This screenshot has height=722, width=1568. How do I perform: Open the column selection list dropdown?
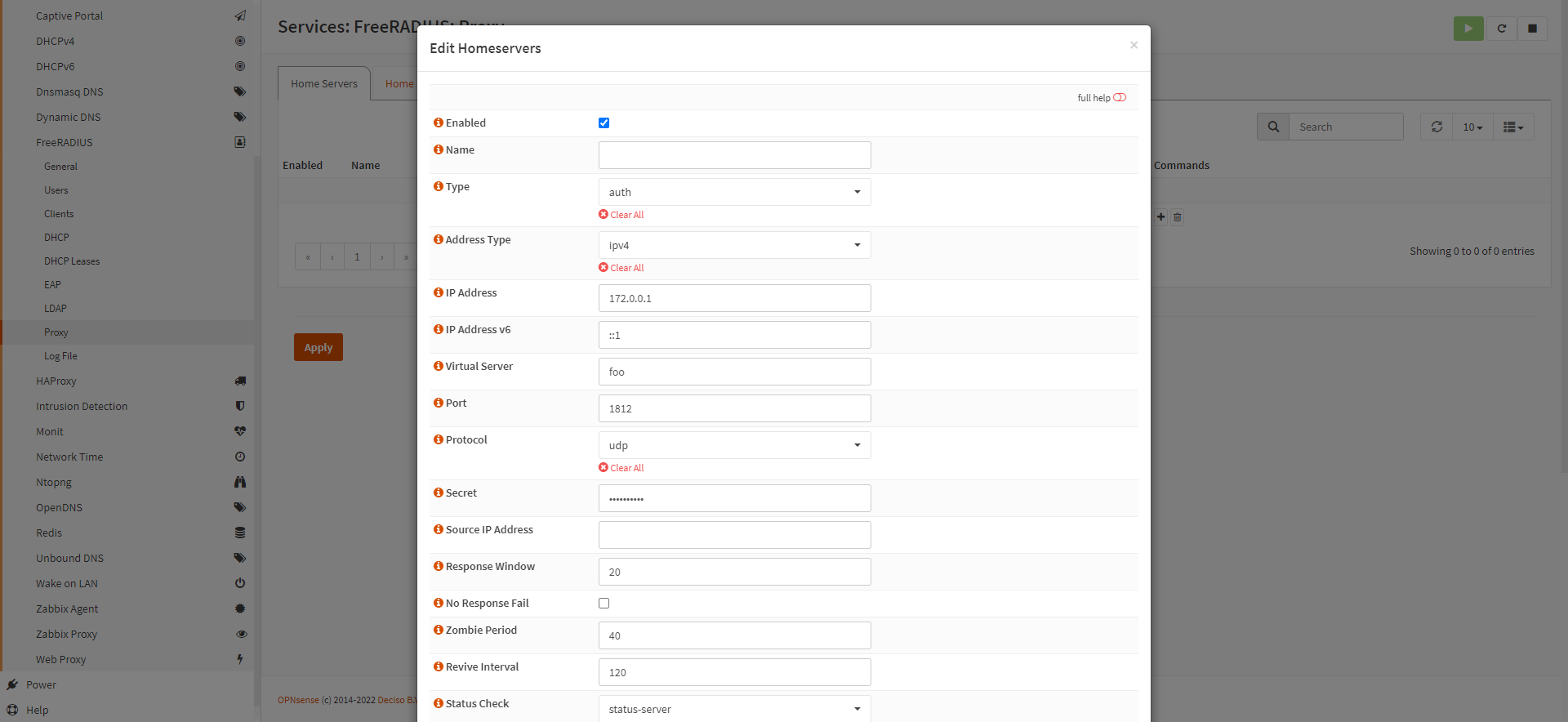pos(1513,127)
